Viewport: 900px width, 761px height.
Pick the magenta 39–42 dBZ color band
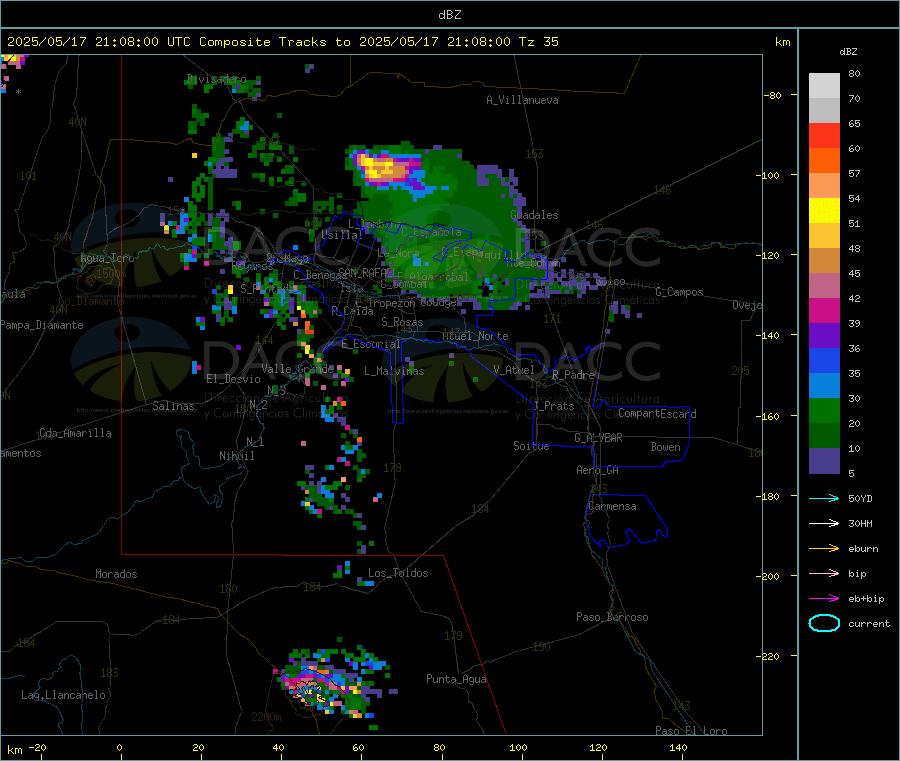(824, 310)
